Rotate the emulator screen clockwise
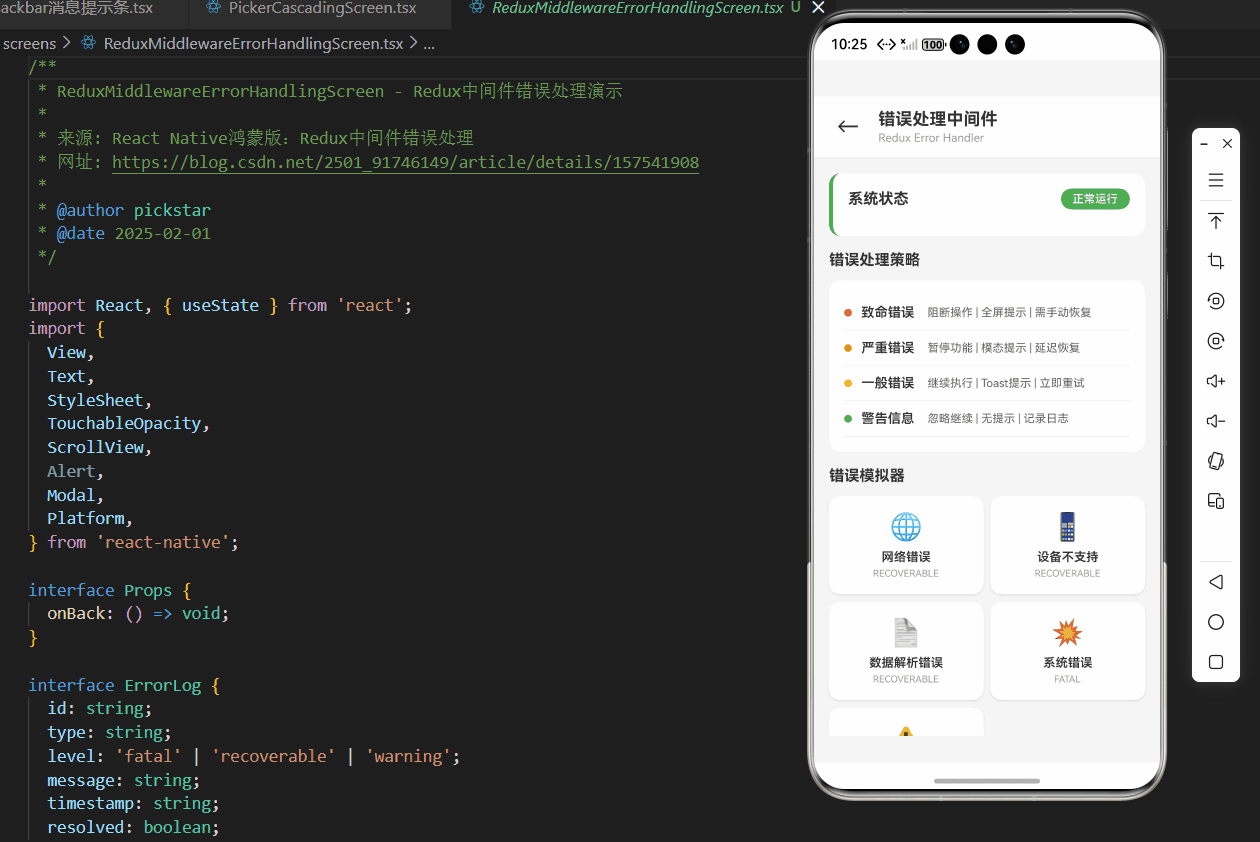Image resolution: width=1260 pixels, height=842 pixels. [1216, 341]
